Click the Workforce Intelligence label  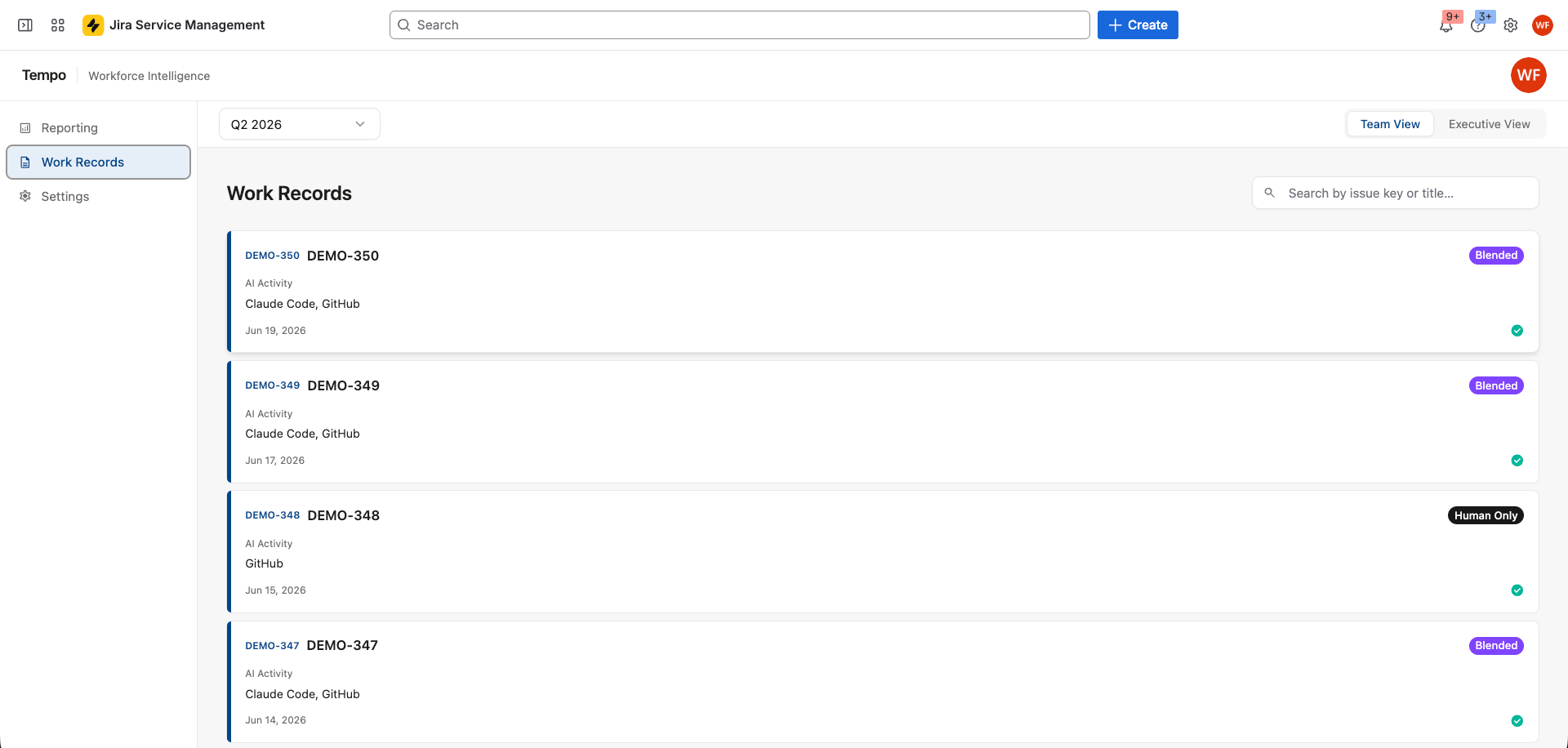pyautogui.click(x=149, y=76)
